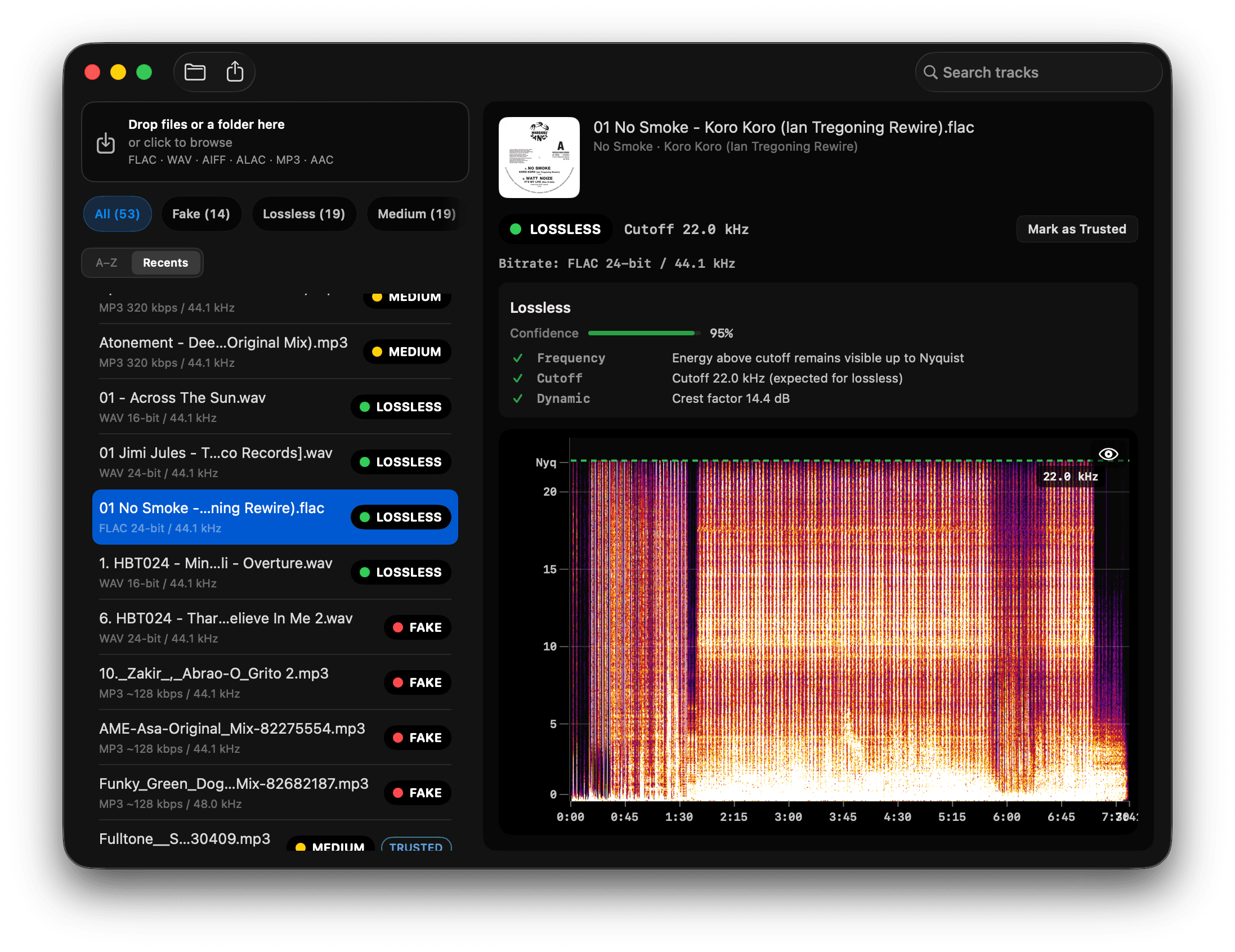
Task: Click the Cutoff 22.0 kHz header label
Action: click(x=686, y=229)
